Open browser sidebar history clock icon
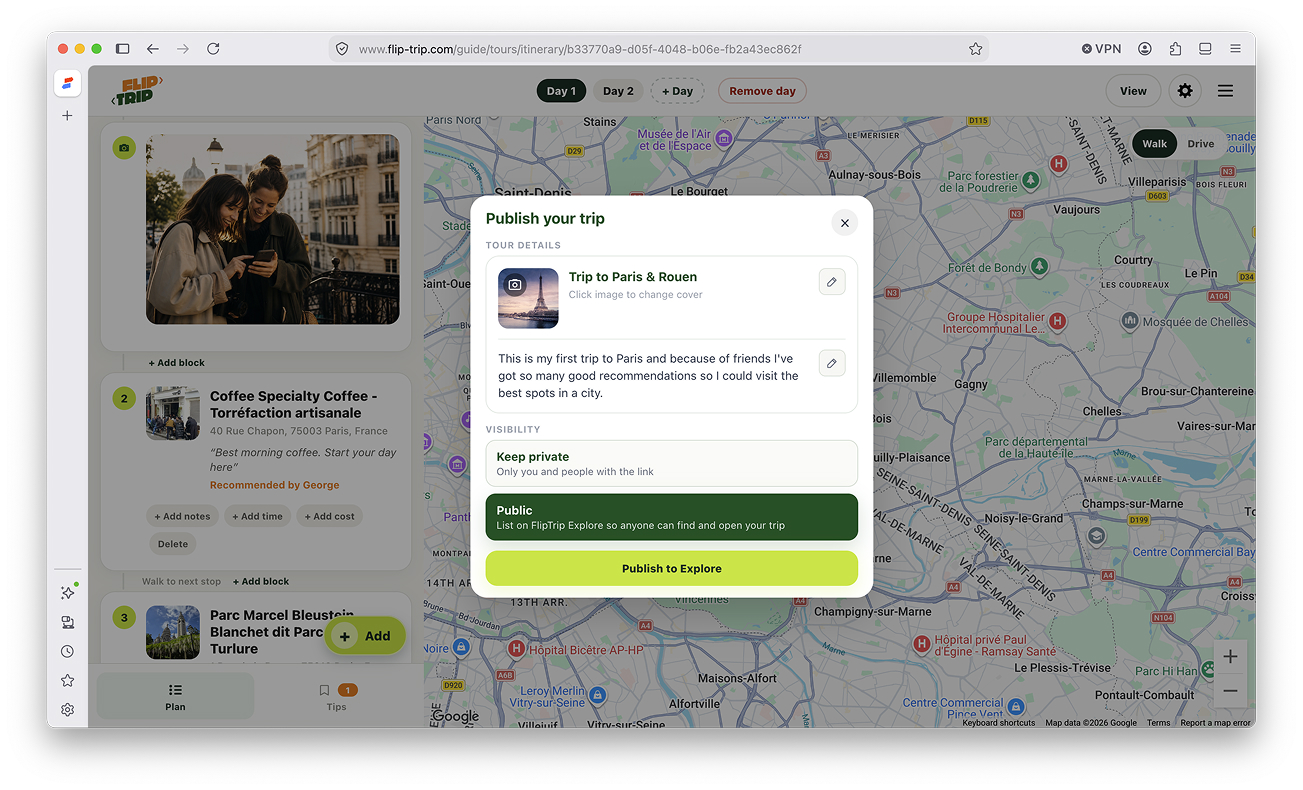 67,651
